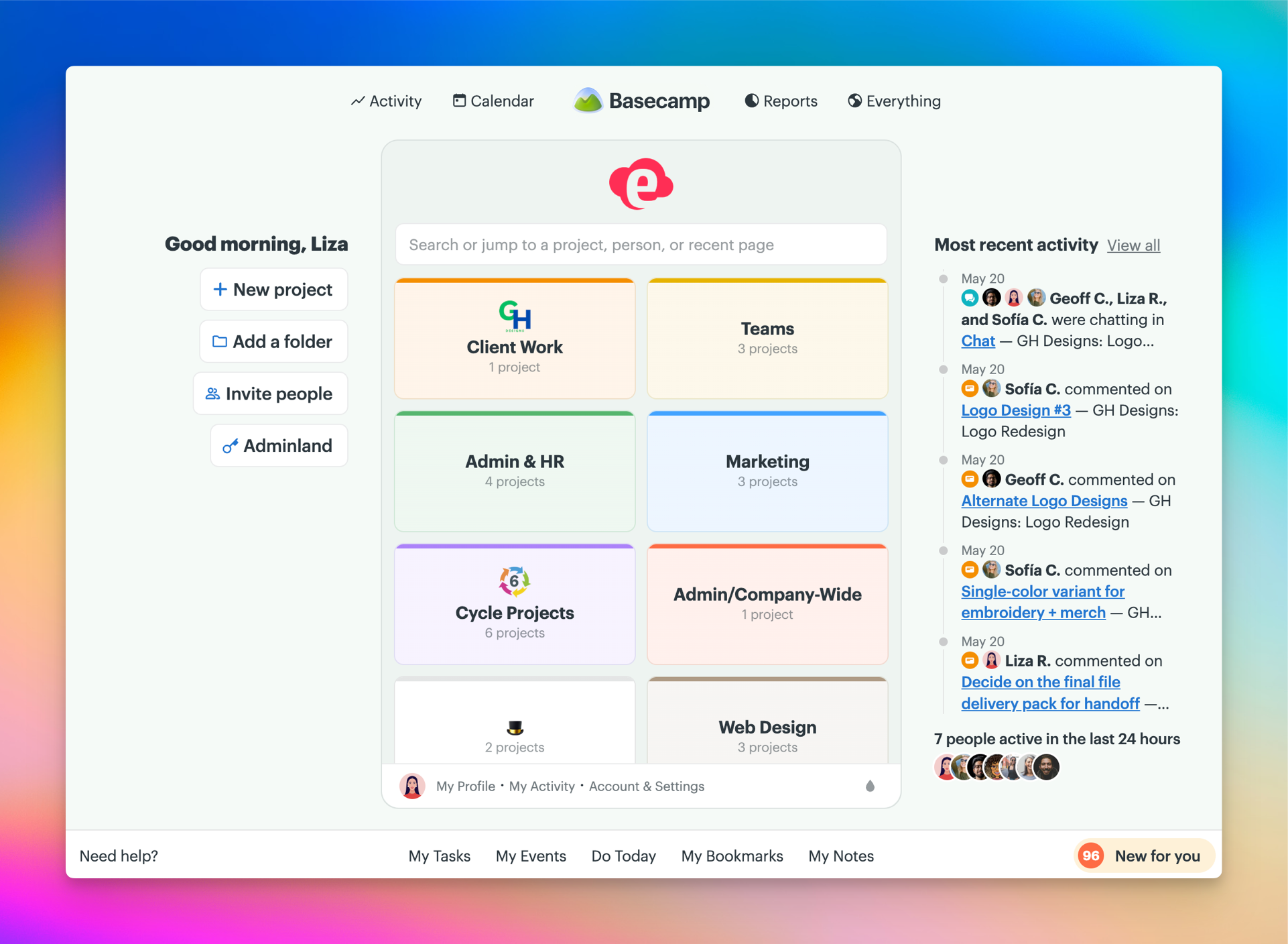The height and width of the screenshot is (944, 1288).
Task: Open Do Today in bottom bar
Action: (x=623, y=856)
